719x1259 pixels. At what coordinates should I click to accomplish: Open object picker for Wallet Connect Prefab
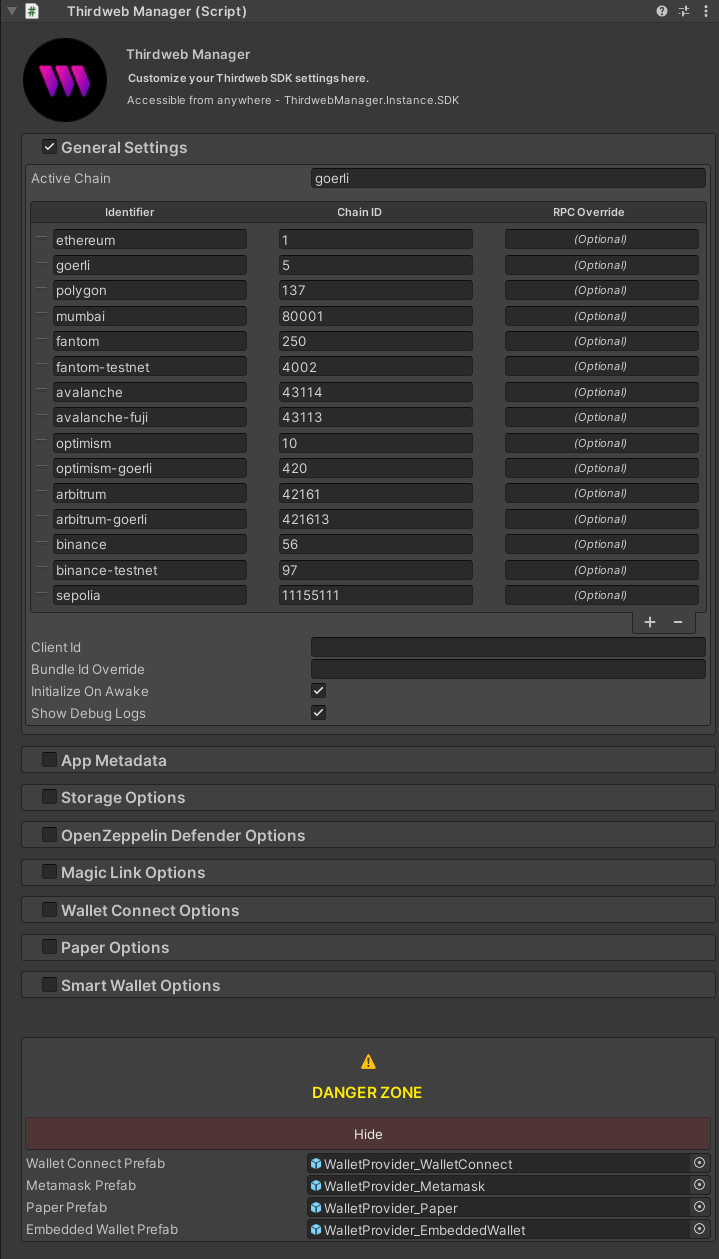699,1163
